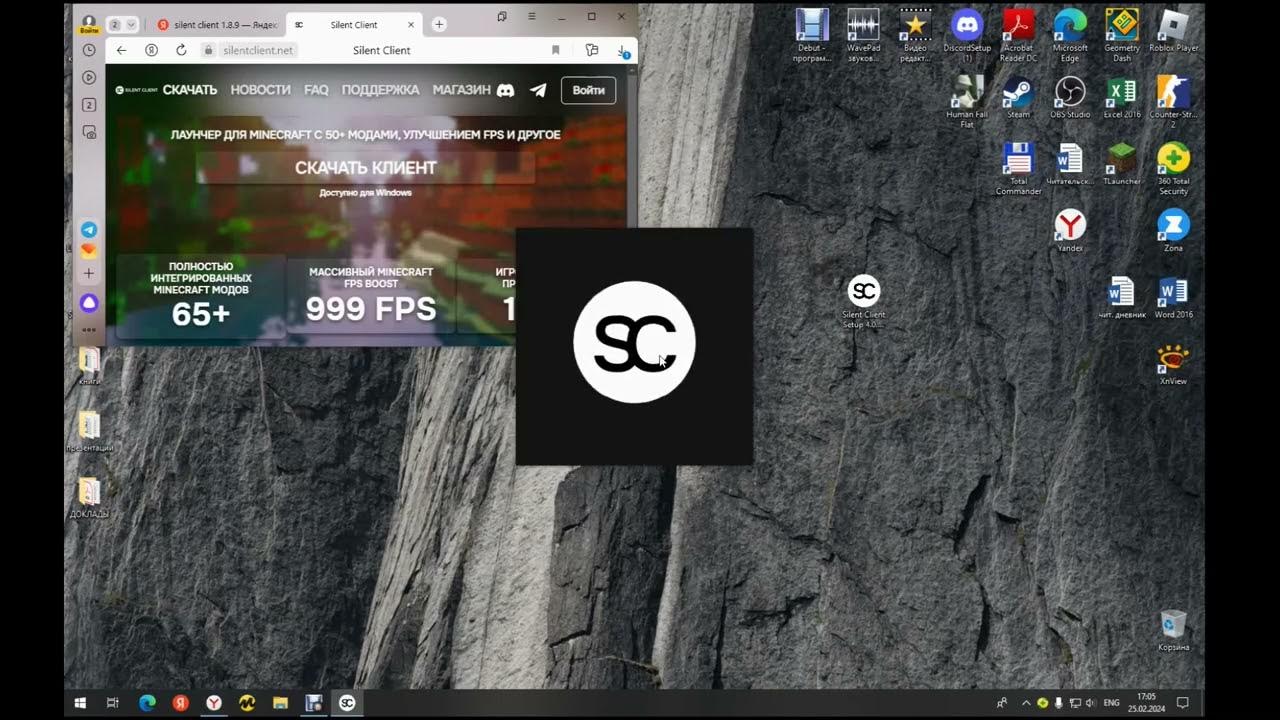Select the DiscordSetup desktop icon
This screenshot has height=720, width=1280.
point(967,35)
